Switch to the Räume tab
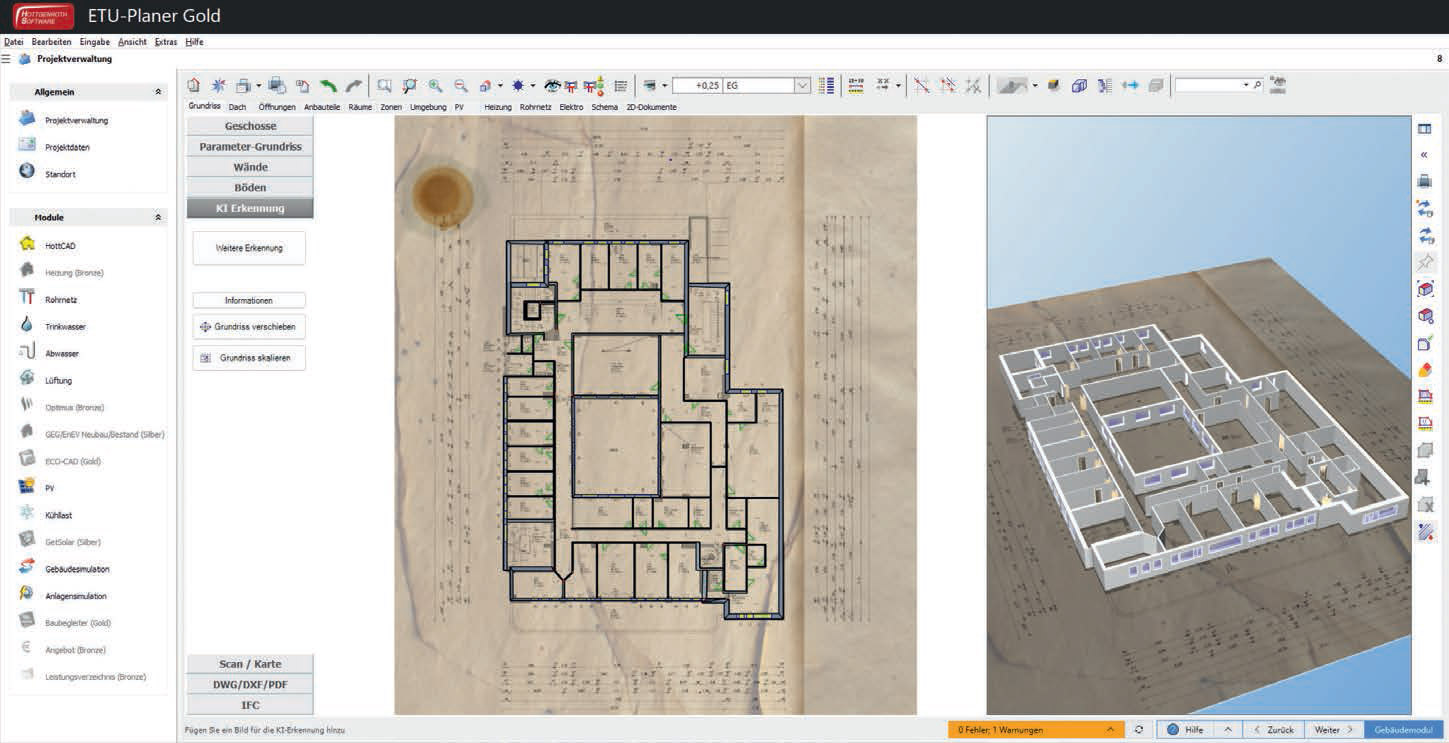 click(x=360, y=107)
